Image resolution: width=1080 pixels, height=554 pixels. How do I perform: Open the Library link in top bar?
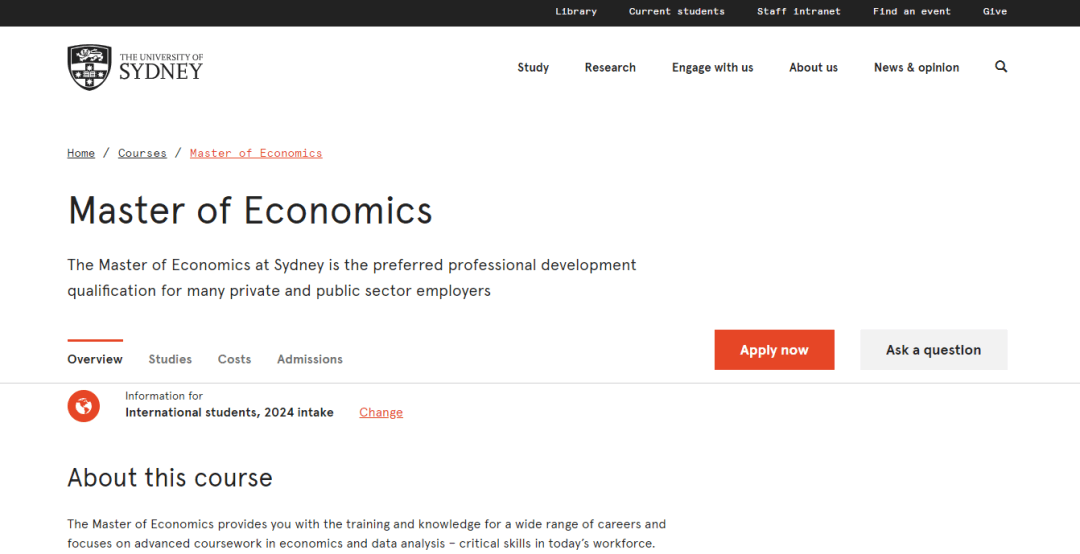576,12
